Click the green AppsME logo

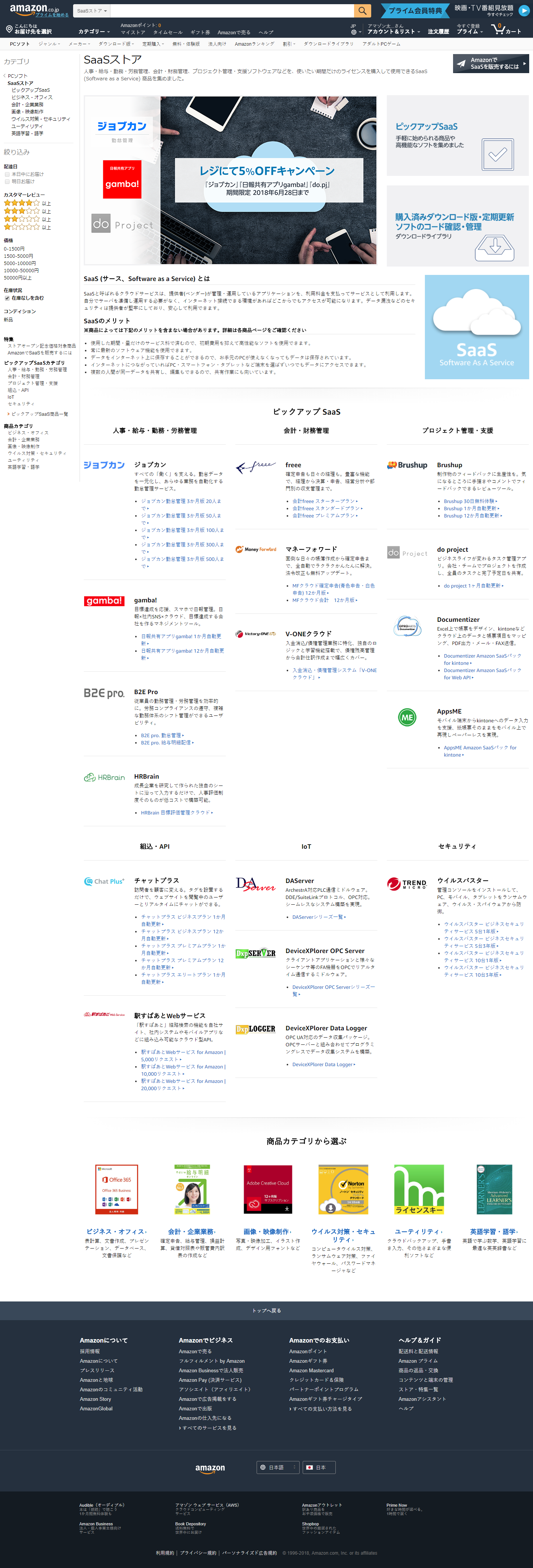[x=407, y=718]
